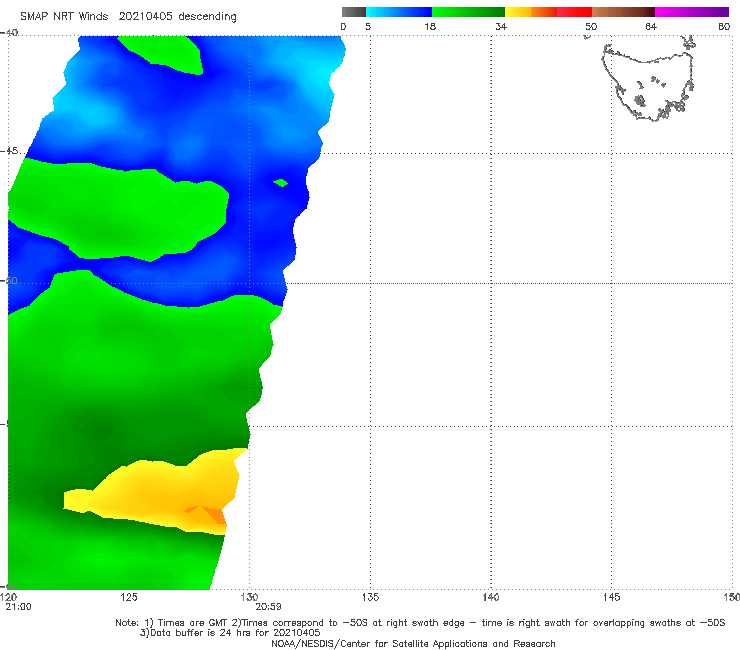The image size is (740, 650).
Task: Click the light blue segment of the color bar
Action: click(x=399, y=12)
